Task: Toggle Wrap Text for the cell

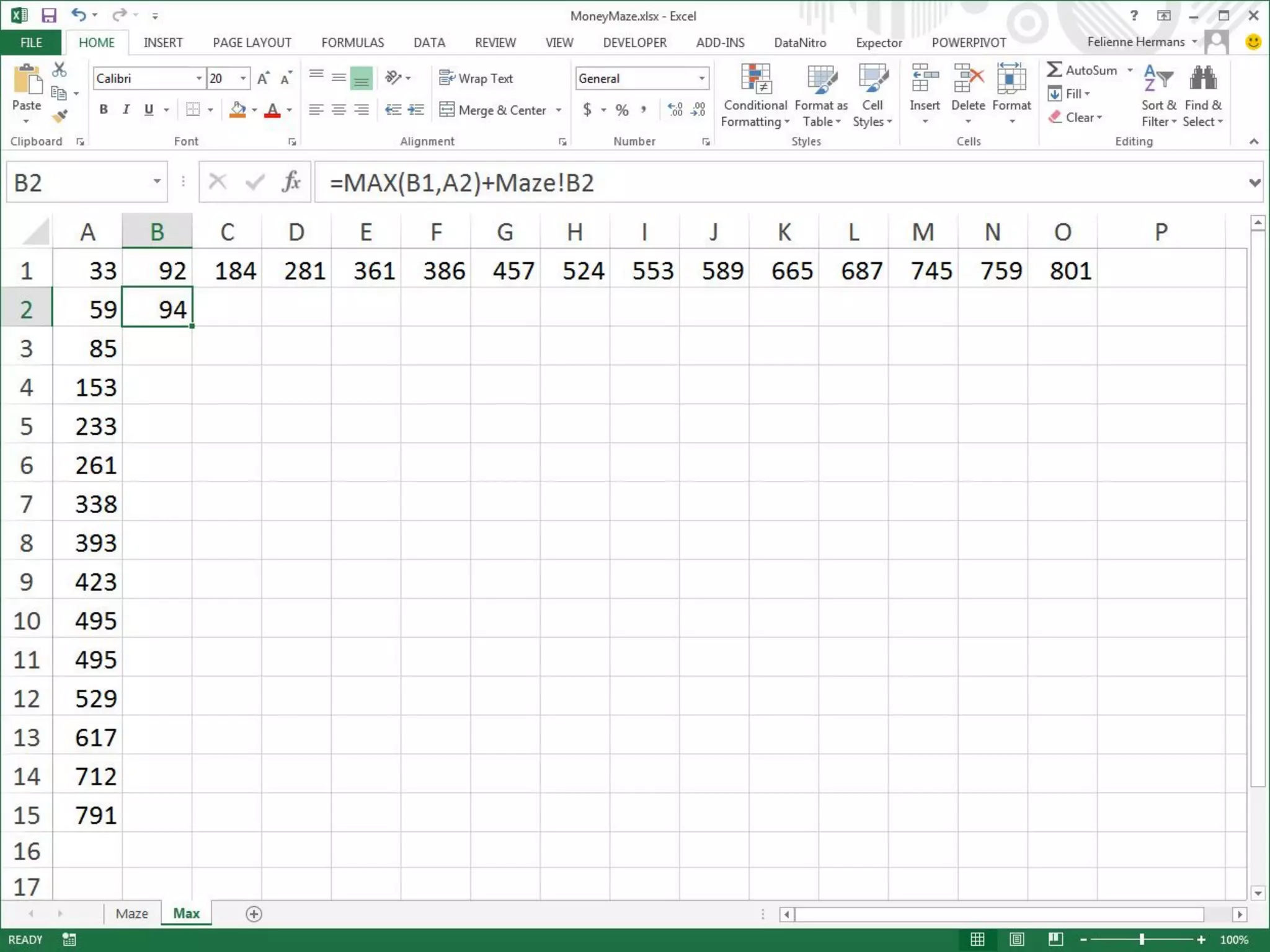Action: coord(476,78)
